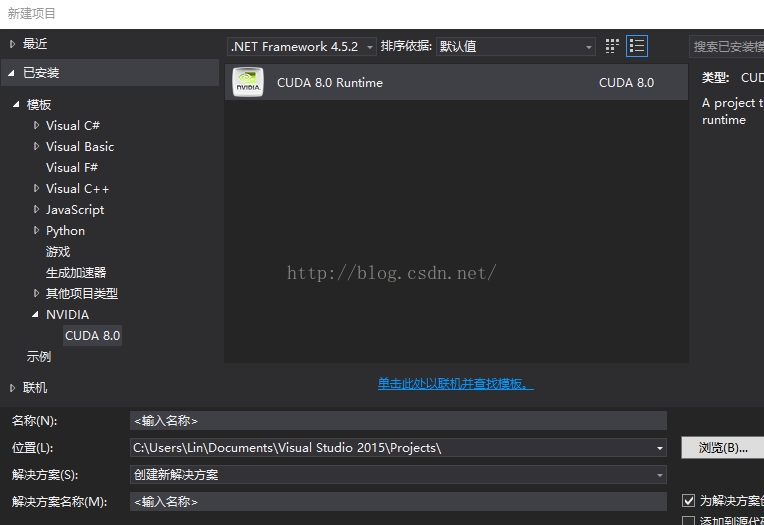Select the NVIDIA label in tree
Viewport: 764px width, 525px height.
click(67, 315)
